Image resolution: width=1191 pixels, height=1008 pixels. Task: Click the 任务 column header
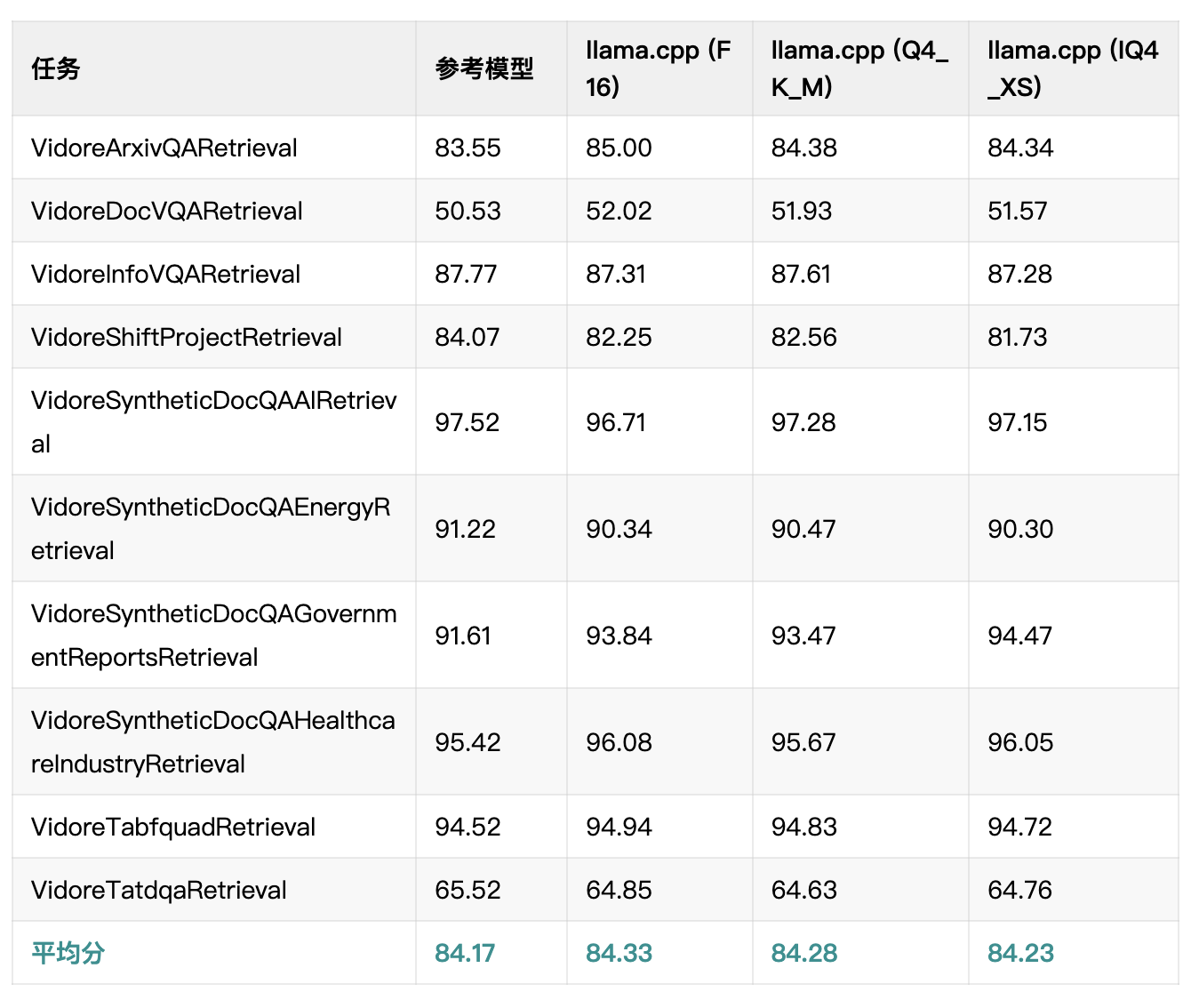pos(55,68)
